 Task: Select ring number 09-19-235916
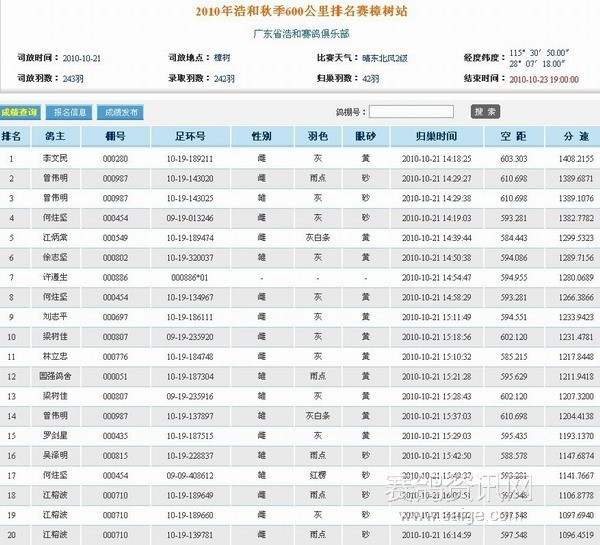190,397
